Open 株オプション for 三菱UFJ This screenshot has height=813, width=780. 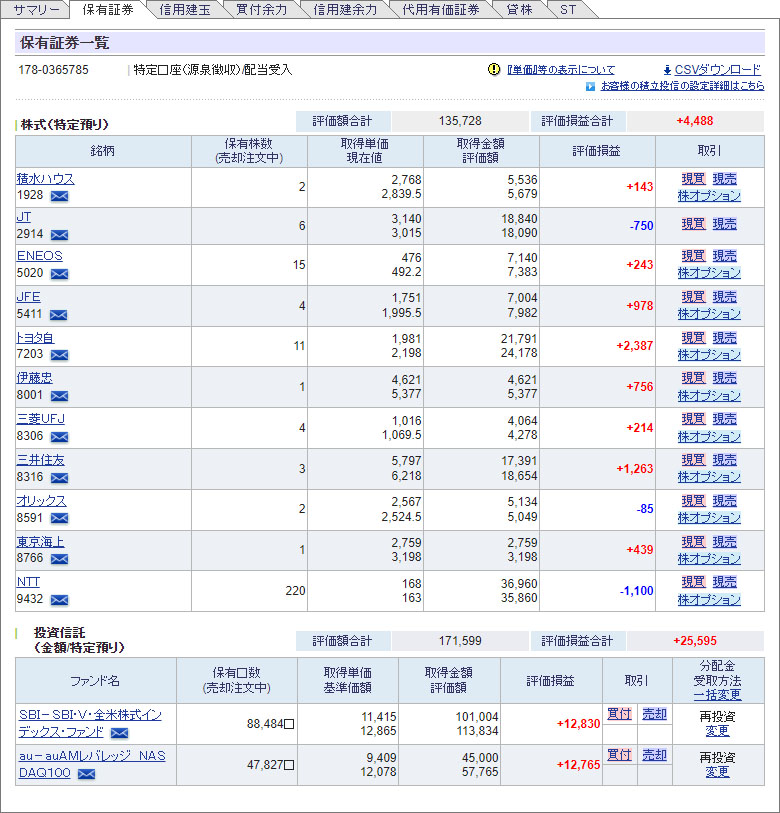[x=709, y=436]
